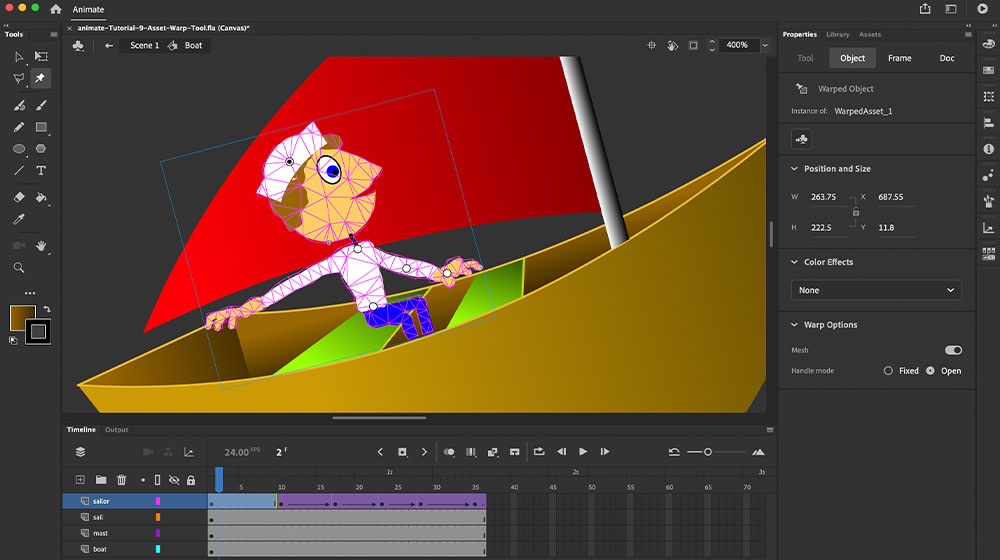Step forward one frame
Viewport: 1000px width, 560px height.
tap(605, 452)
